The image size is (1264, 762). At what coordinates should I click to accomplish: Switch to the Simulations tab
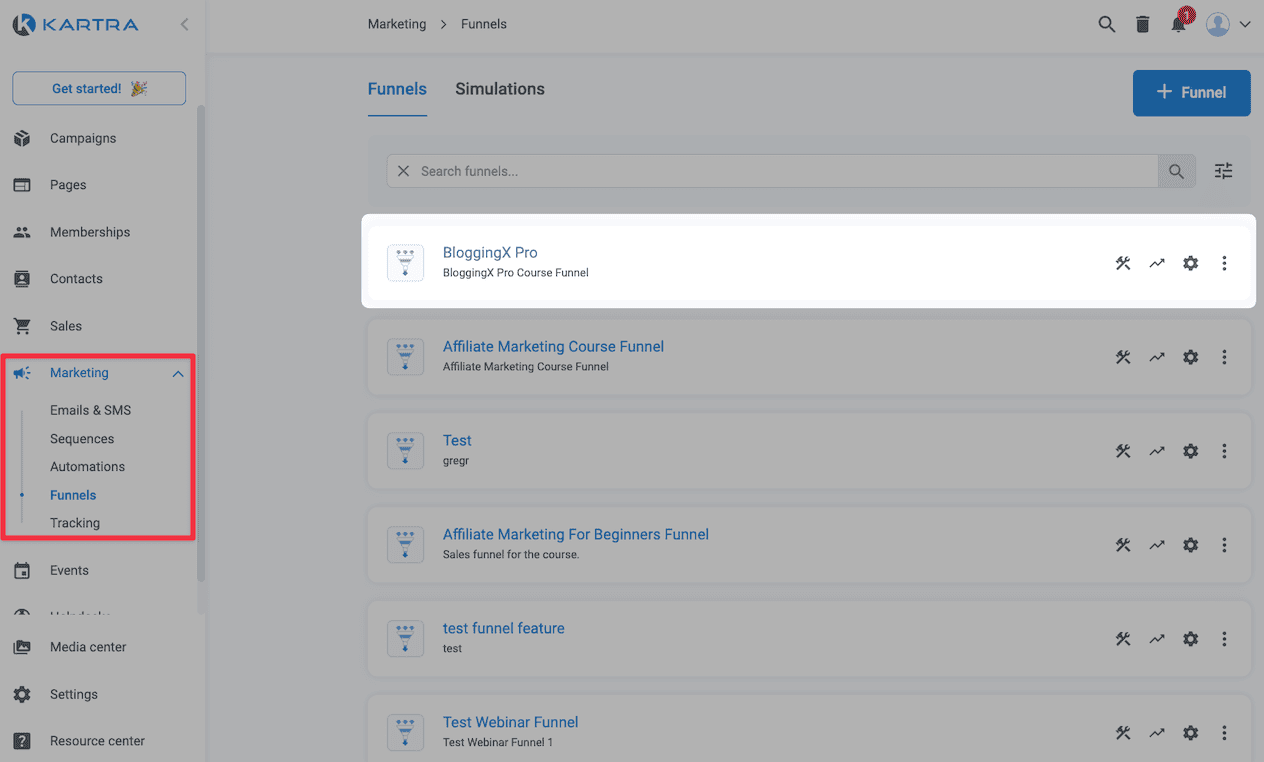(500, 89)
